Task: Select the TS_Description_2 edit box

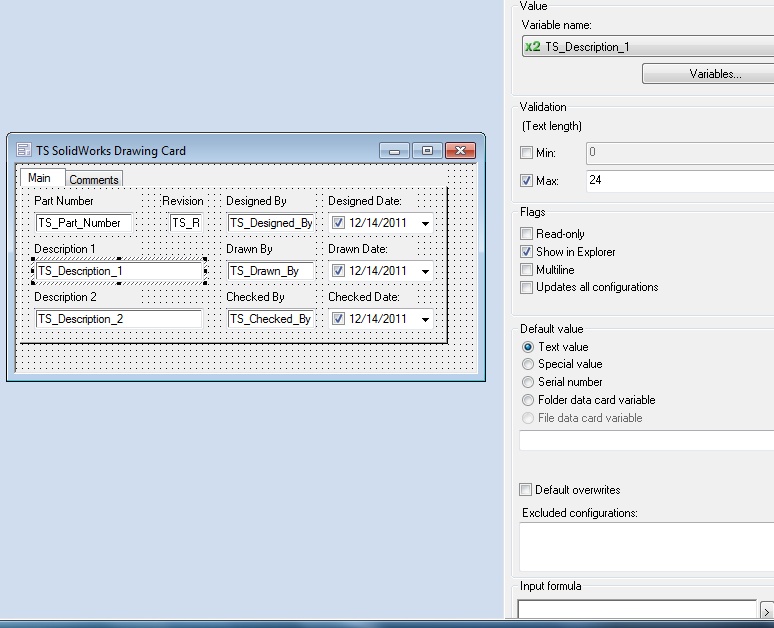Action: tap(119, 318)
